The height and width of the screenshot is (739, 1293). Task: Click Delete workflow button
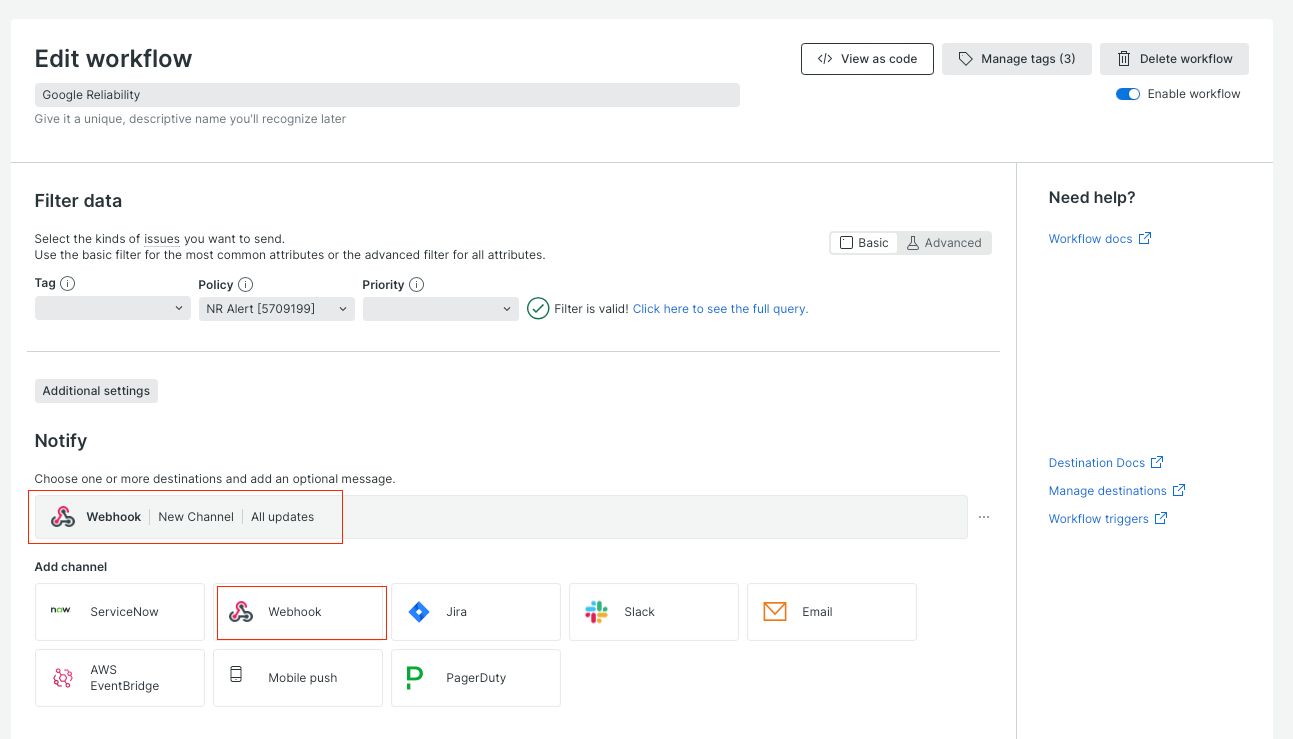1174,59
